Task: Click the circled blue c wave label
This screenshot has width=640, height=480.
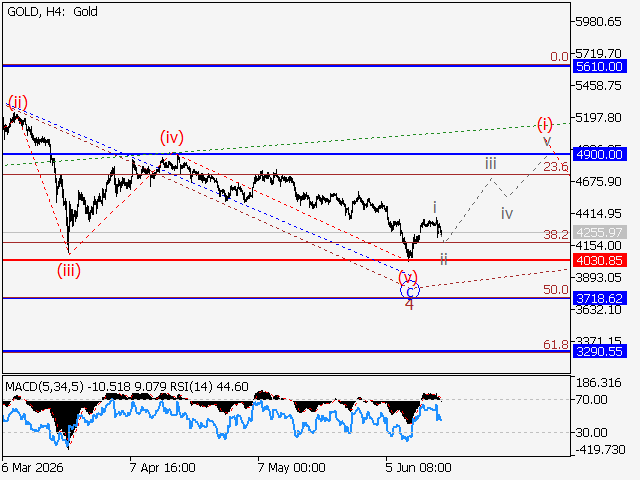Action: (410, 291)
